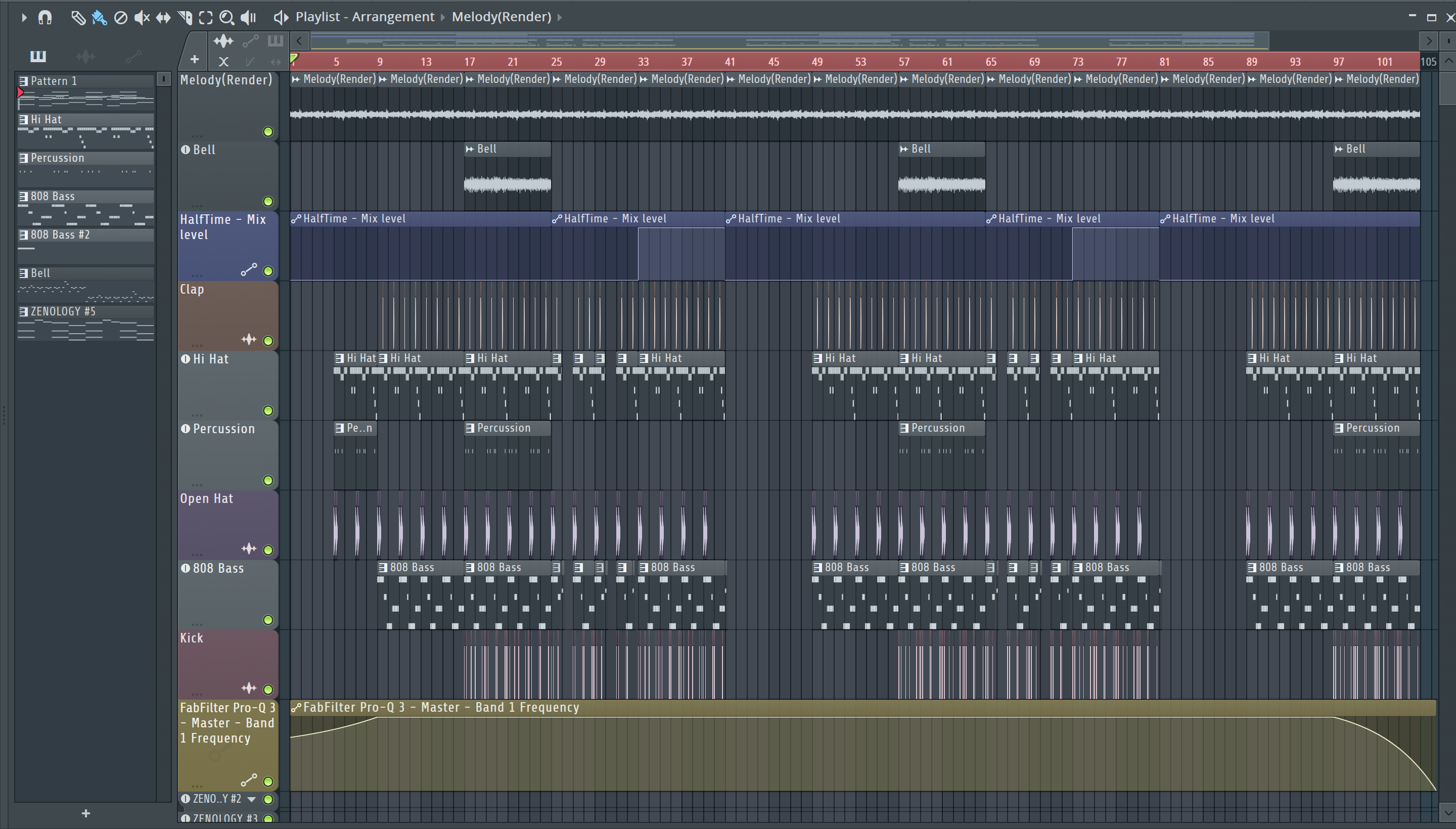
Task: Open the playlist options menu arrow
Action: (x=23, y=18)
